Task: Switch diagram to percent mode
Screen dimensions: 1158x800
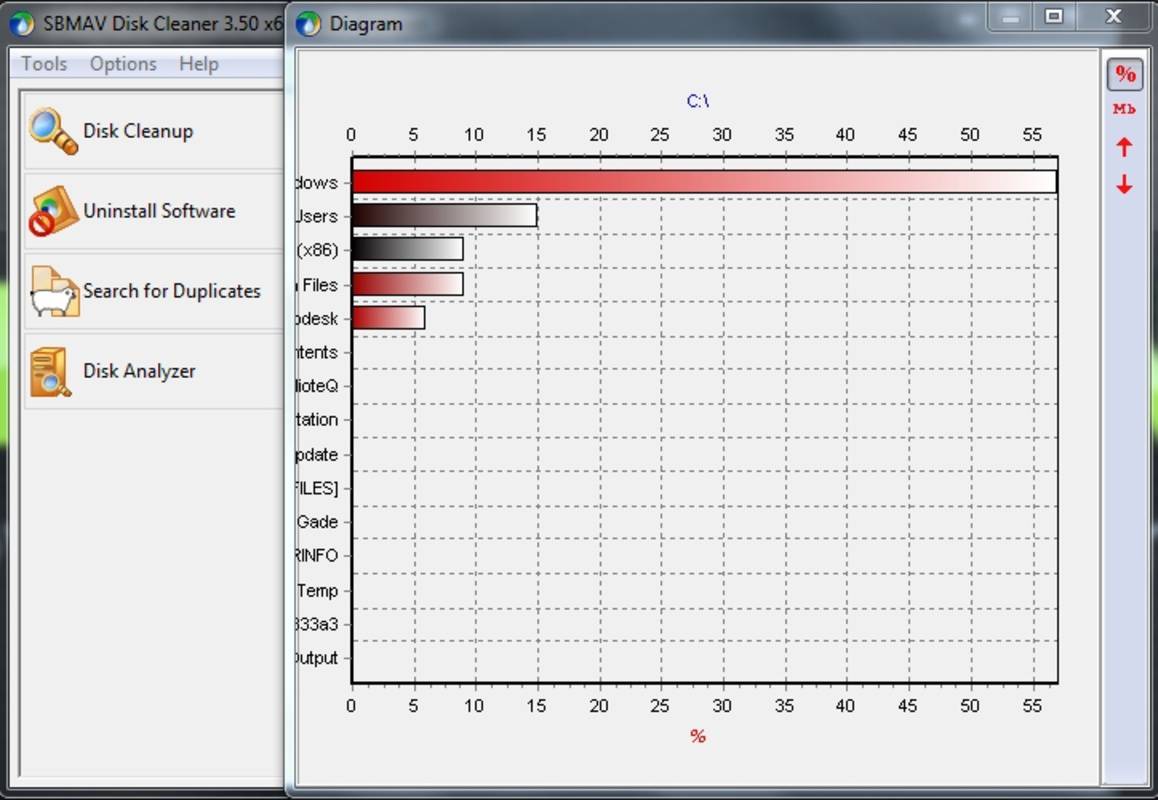Action: coord(1125,75)
